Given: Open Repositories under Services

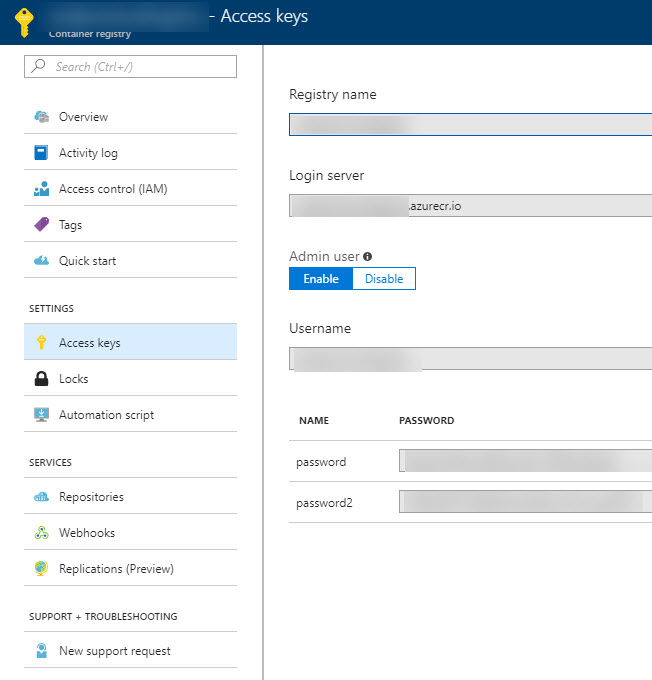Looking at the screenshot, I should 91,497.
